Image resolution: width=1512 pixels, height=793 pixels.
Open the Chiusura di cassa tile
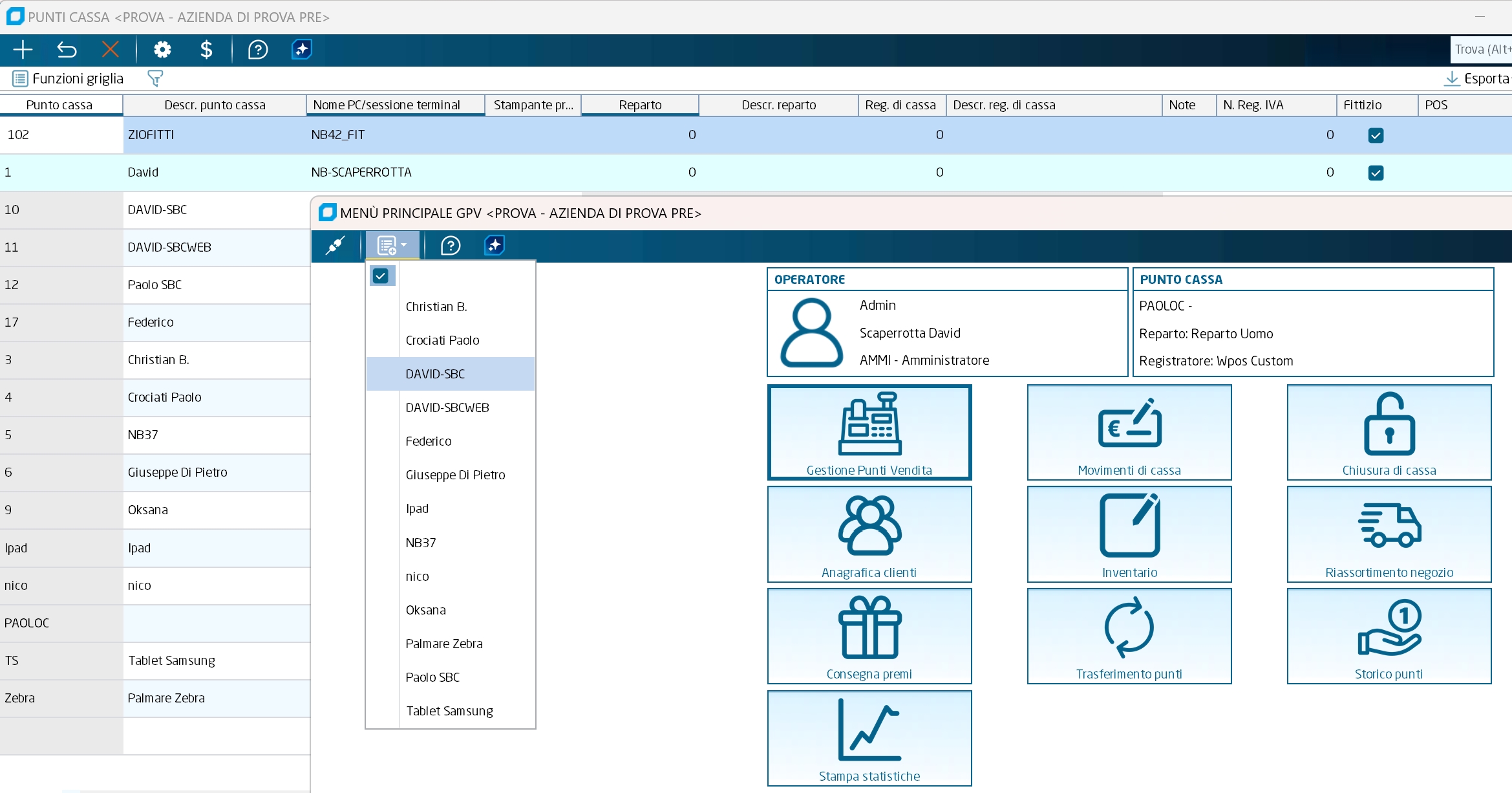(1389, 432)
